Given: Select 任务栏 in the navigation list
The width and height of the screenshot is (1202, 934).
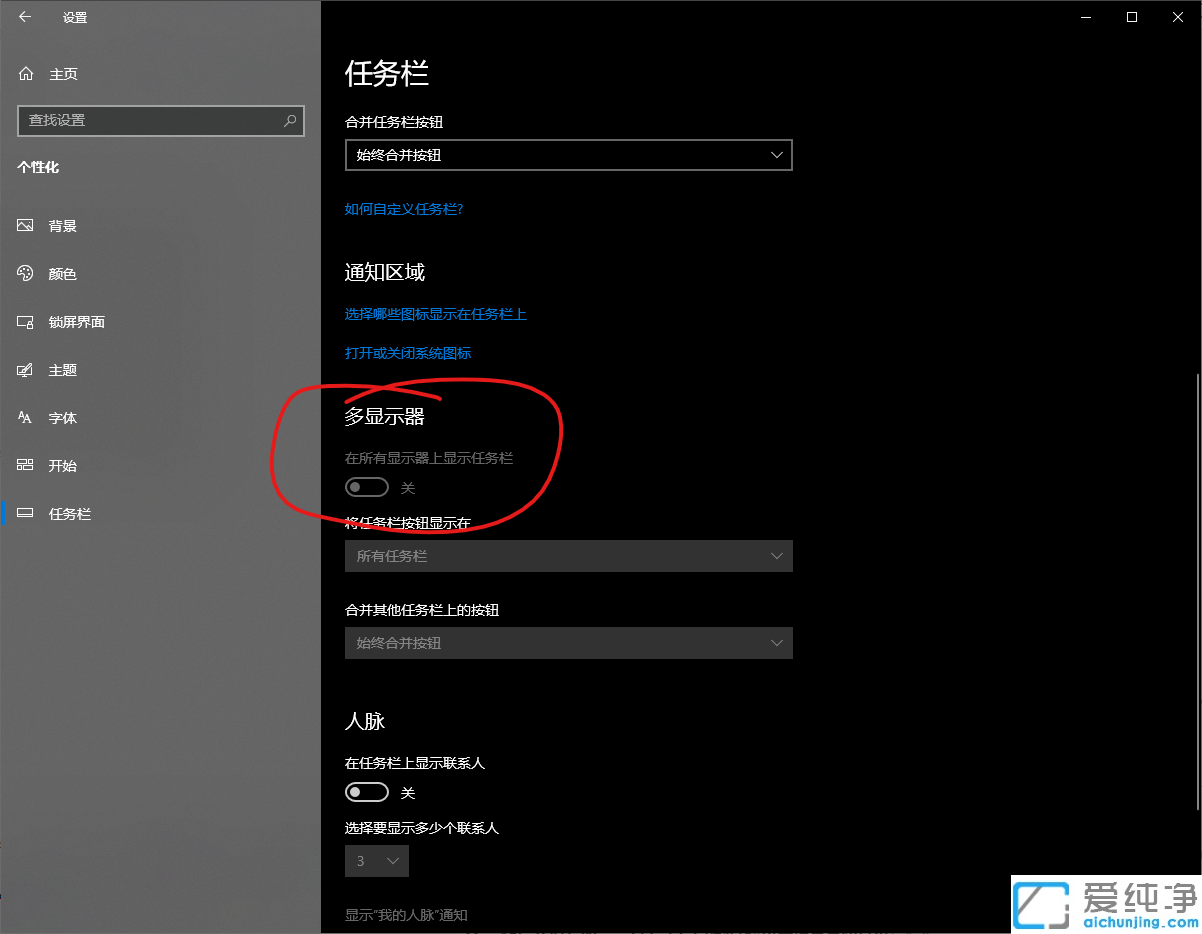Looking at the screenshot, I should click(69, 513).
